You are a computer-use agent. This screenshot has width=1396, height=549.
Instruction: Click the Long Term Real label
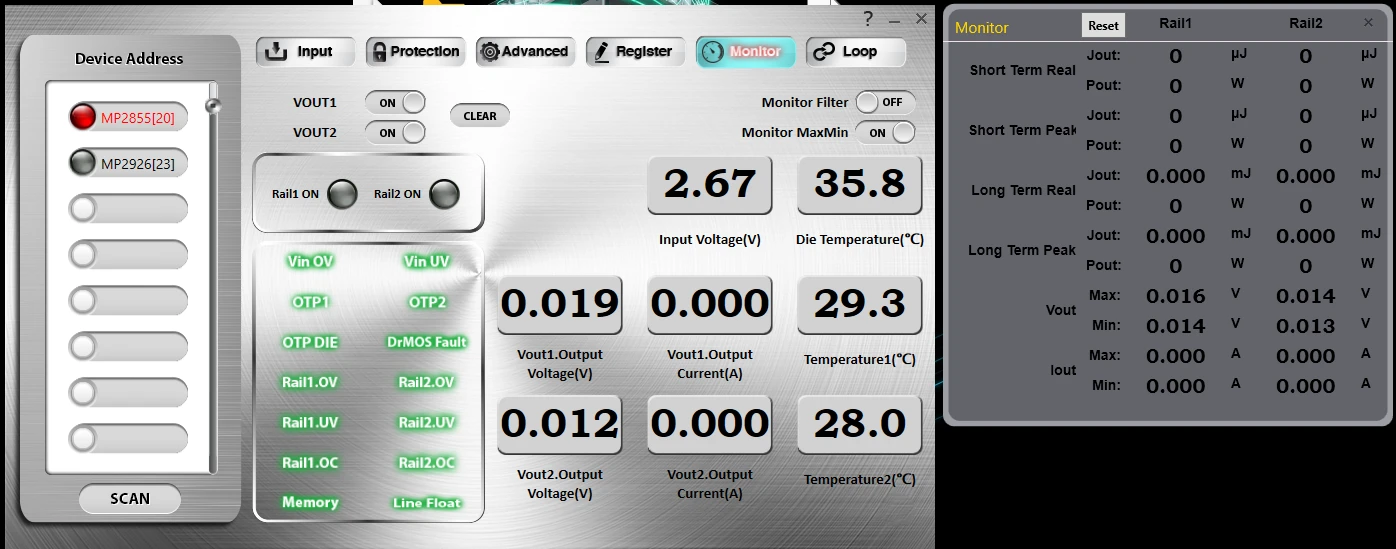coord(1024,190)
